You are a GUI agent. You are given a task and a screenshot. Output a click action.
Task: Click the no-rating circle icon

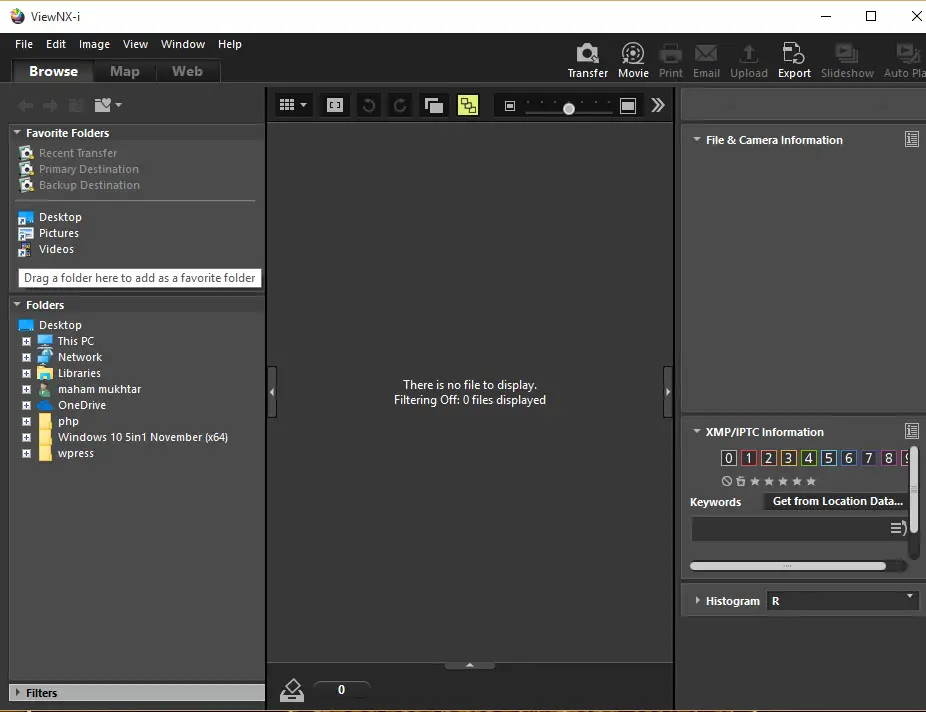click(726, 481)
